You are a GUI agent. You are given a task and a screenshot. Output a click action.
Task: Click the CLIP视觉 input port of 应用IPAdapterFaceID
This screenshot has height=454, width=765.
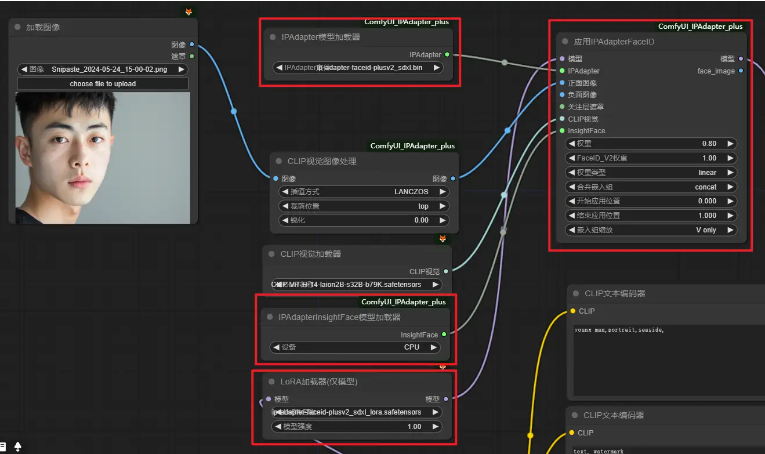point(562,118)
